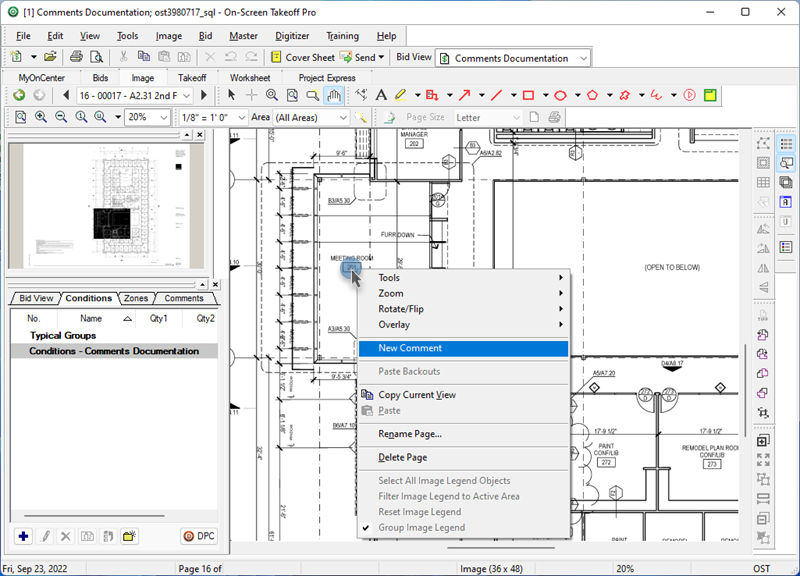Switch to the Comments panel tab
The width and height of the screenshot is (800, 576).
click(184, 298)
